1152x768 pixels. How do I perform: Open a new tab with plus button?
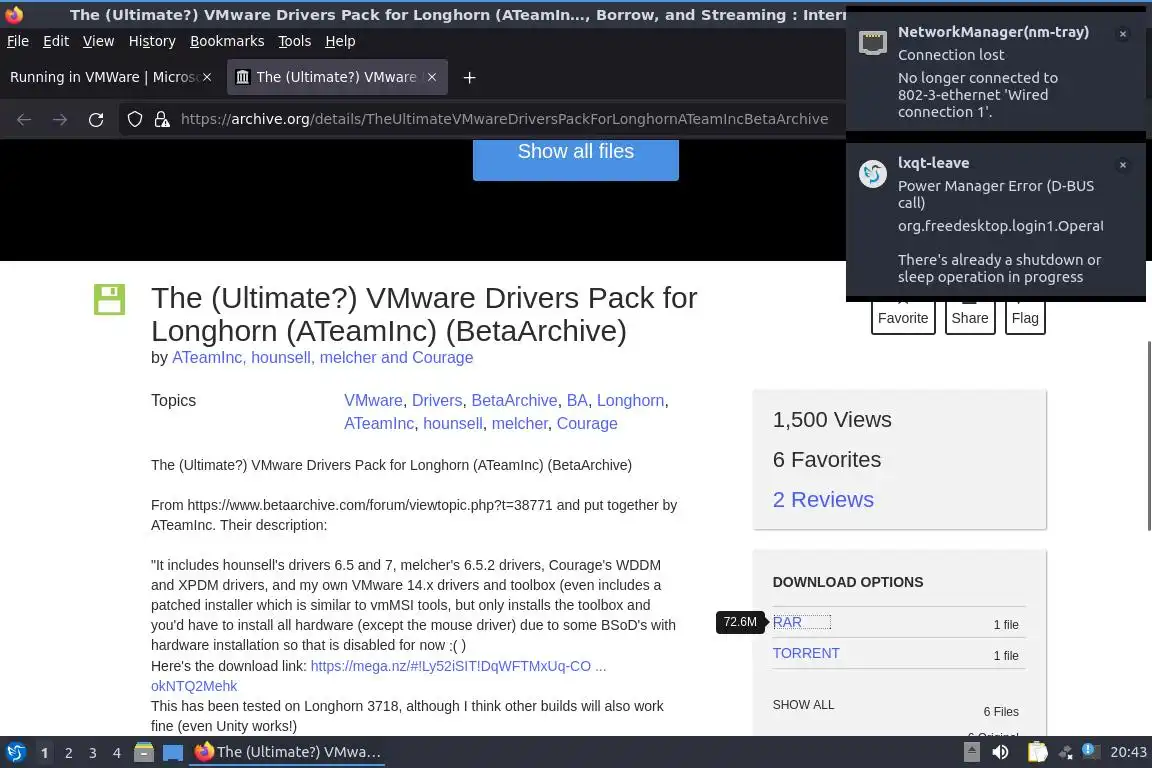click(x=469, y=77)
